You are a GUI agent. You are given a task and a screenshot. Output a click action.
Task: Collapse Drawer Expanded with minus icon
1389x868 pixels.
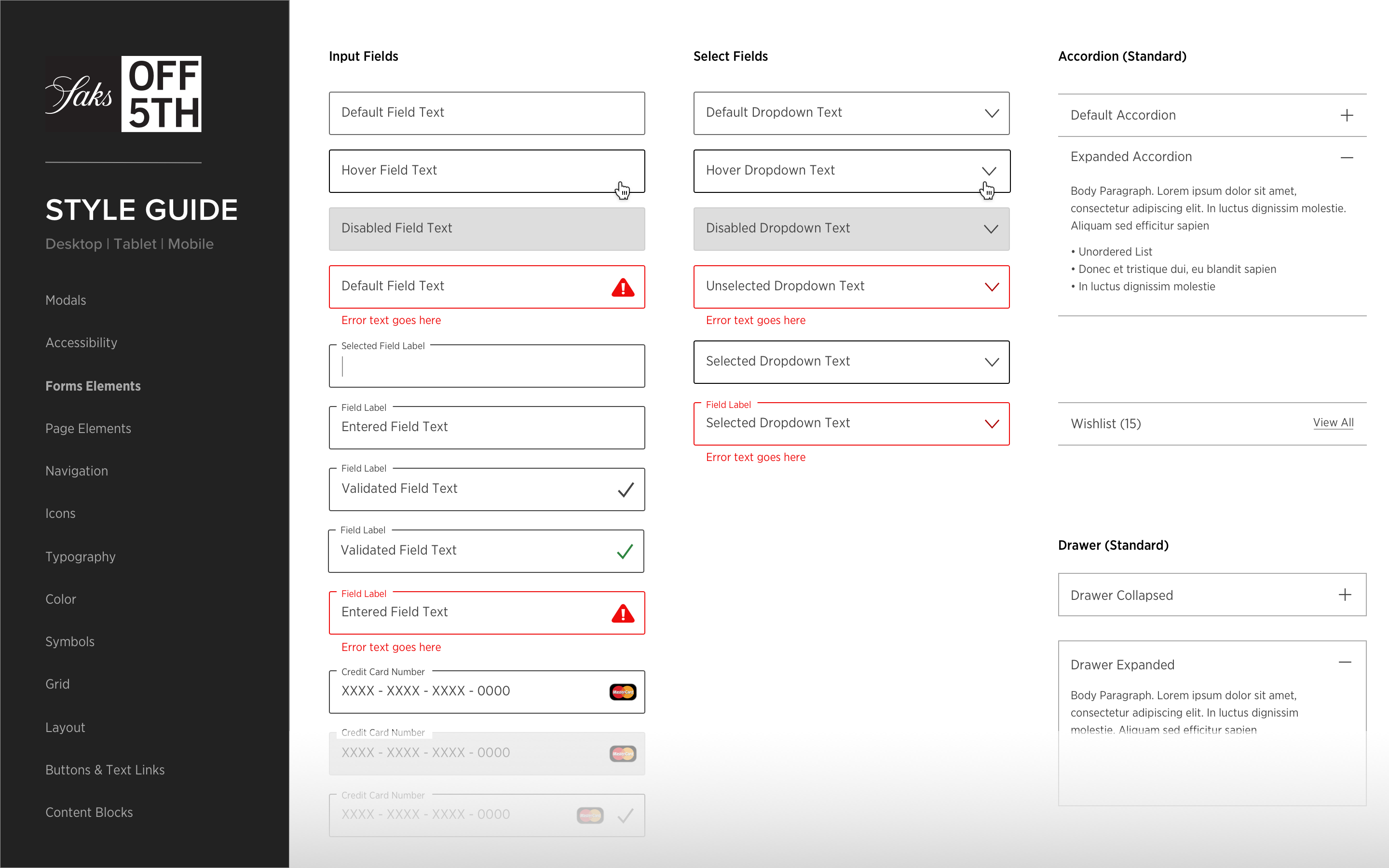pos(1345,662)
